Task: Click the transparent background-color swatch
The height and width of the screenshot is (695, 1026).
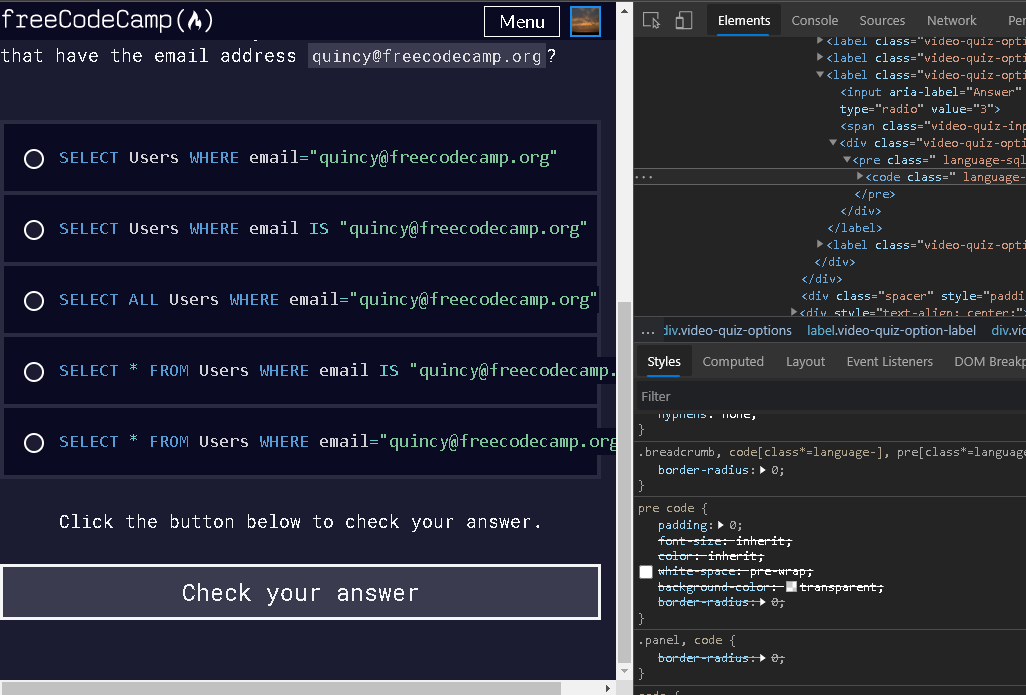Action: [791, 587]
